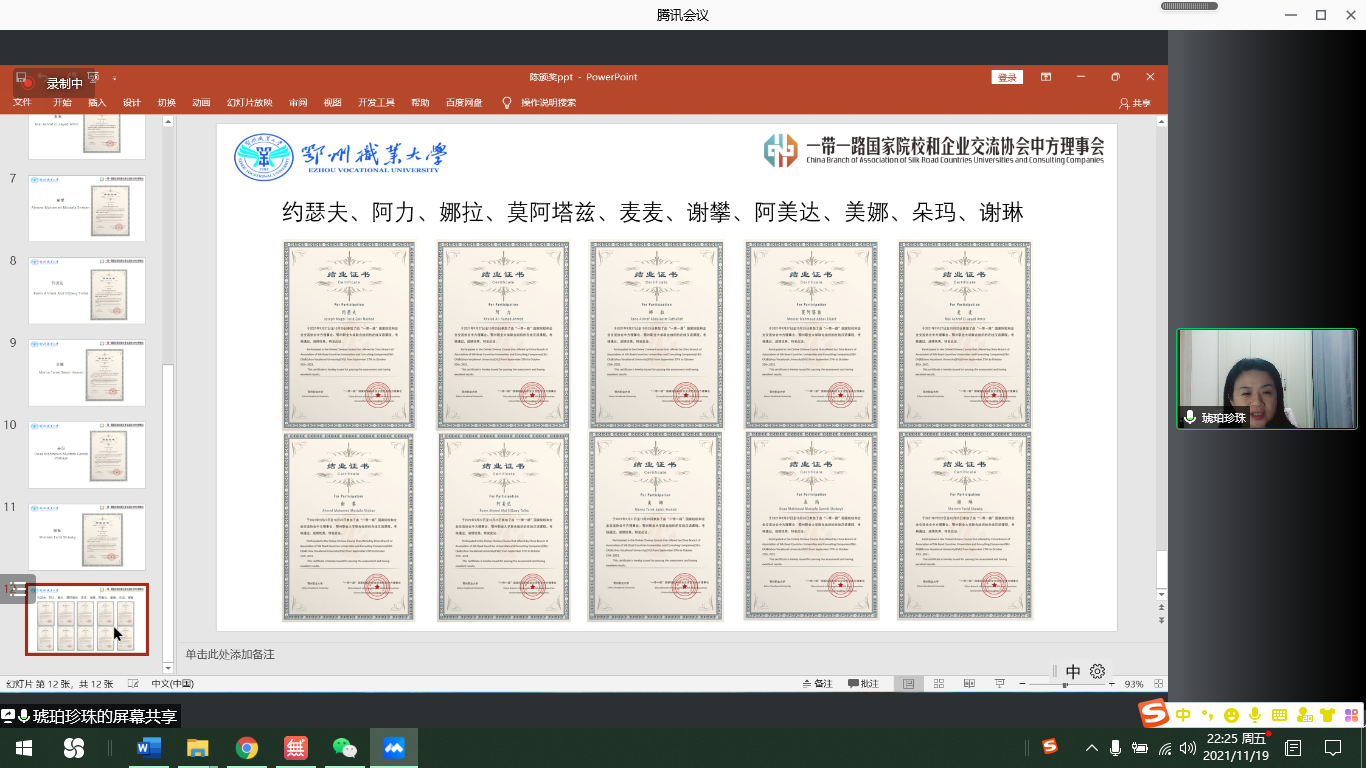The height and width of the screenshot is (768, 1366).
Task: Switch to Reading view icon
Action: tap(969, 684)
